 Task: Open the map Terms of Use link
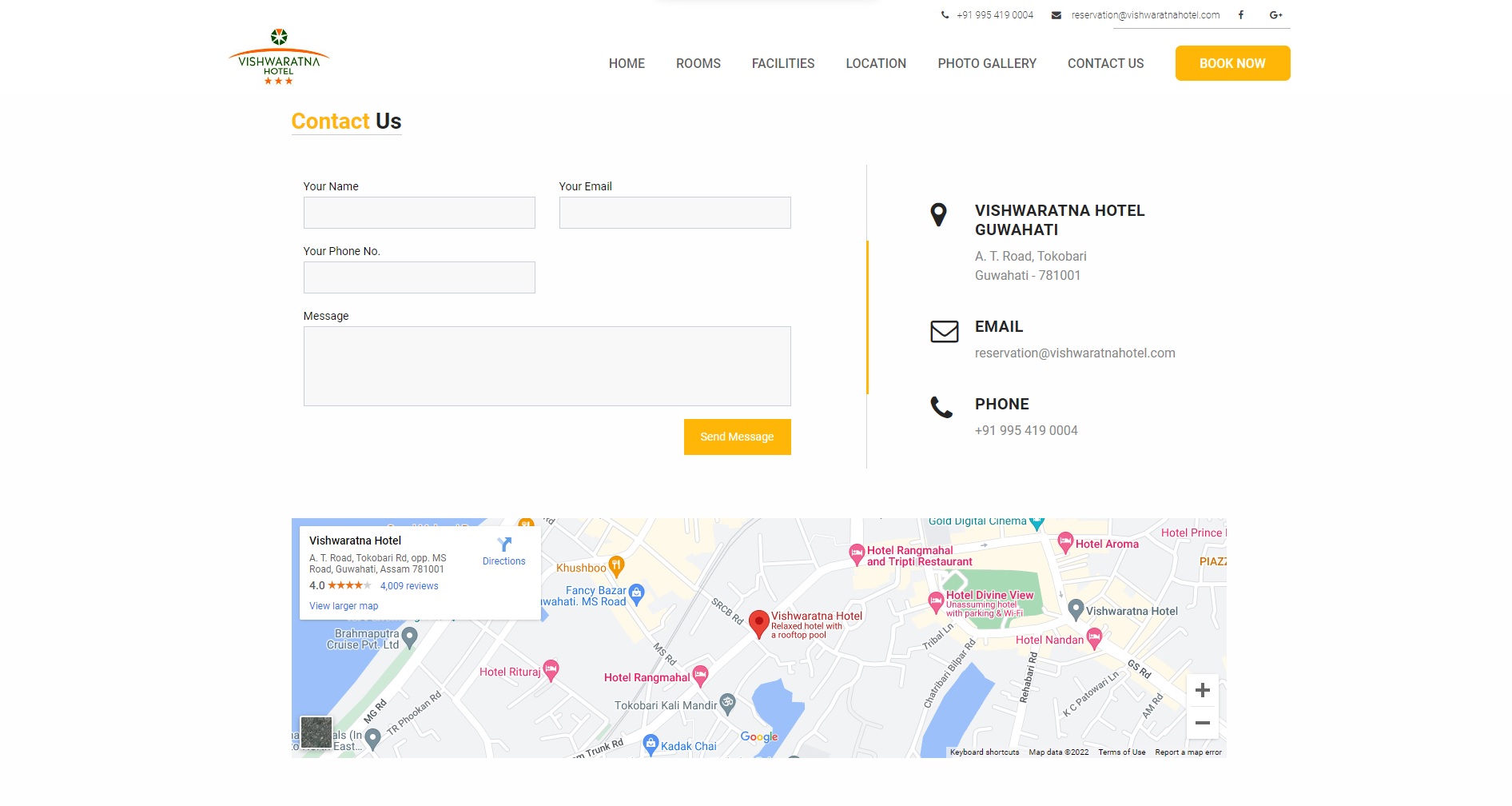pos(1122,752)
